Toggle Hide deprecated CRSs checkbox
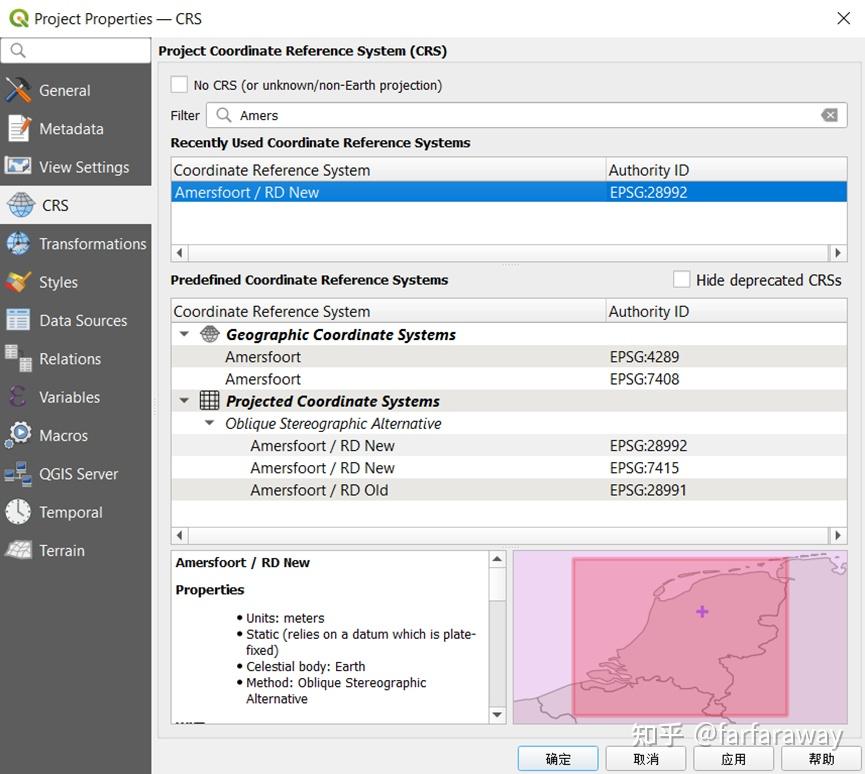The height and width of the screenshot is (774, 865). (x=681, y=280)
